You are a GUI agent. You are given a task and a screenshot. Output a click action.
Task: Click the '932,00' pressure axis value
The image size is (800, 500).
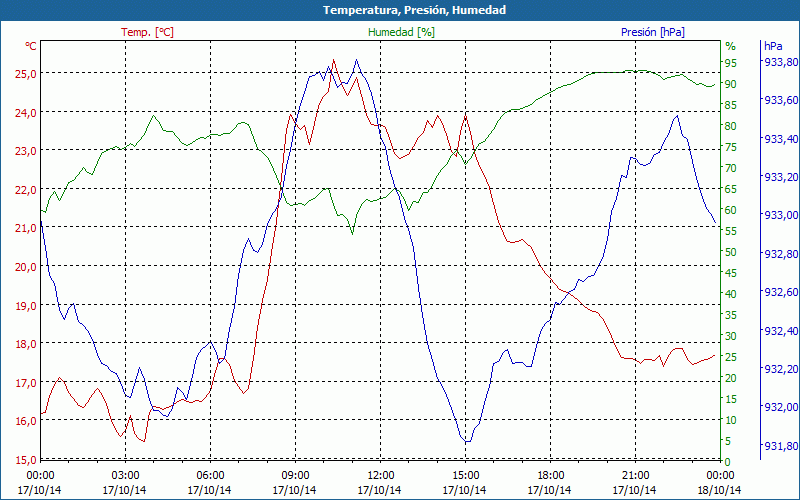click(x=780, y=407)
